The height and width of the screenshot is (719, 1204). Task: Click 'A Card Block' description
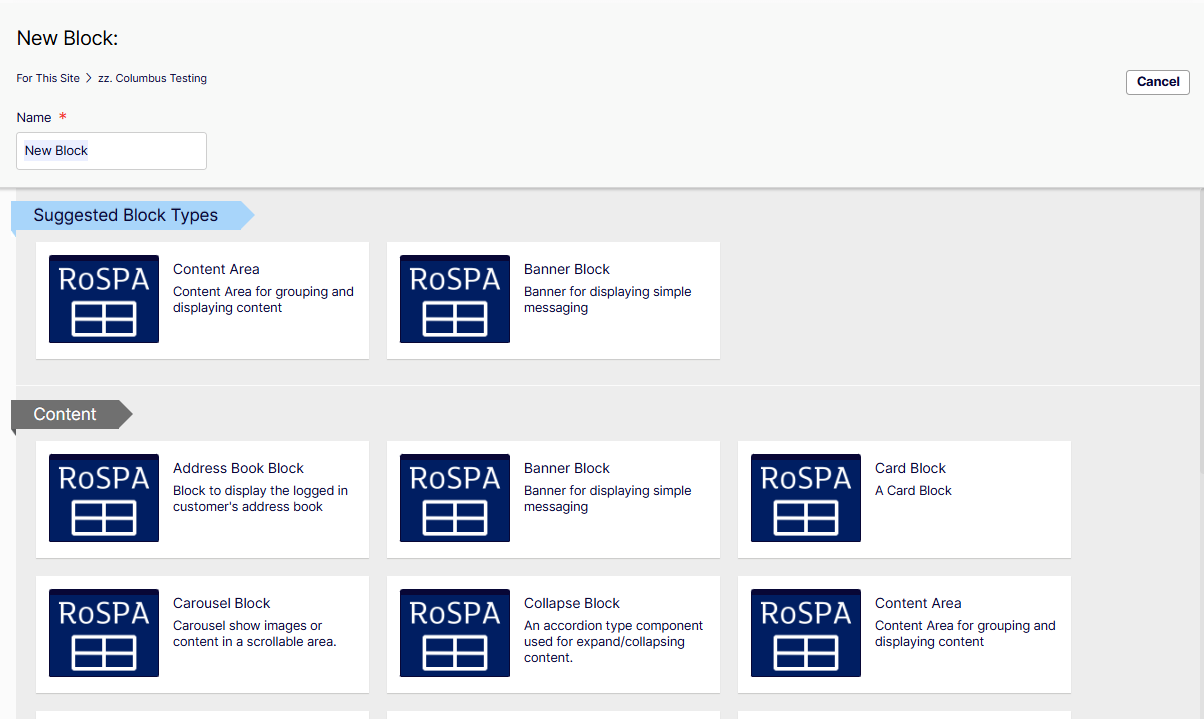click(913, 491)
